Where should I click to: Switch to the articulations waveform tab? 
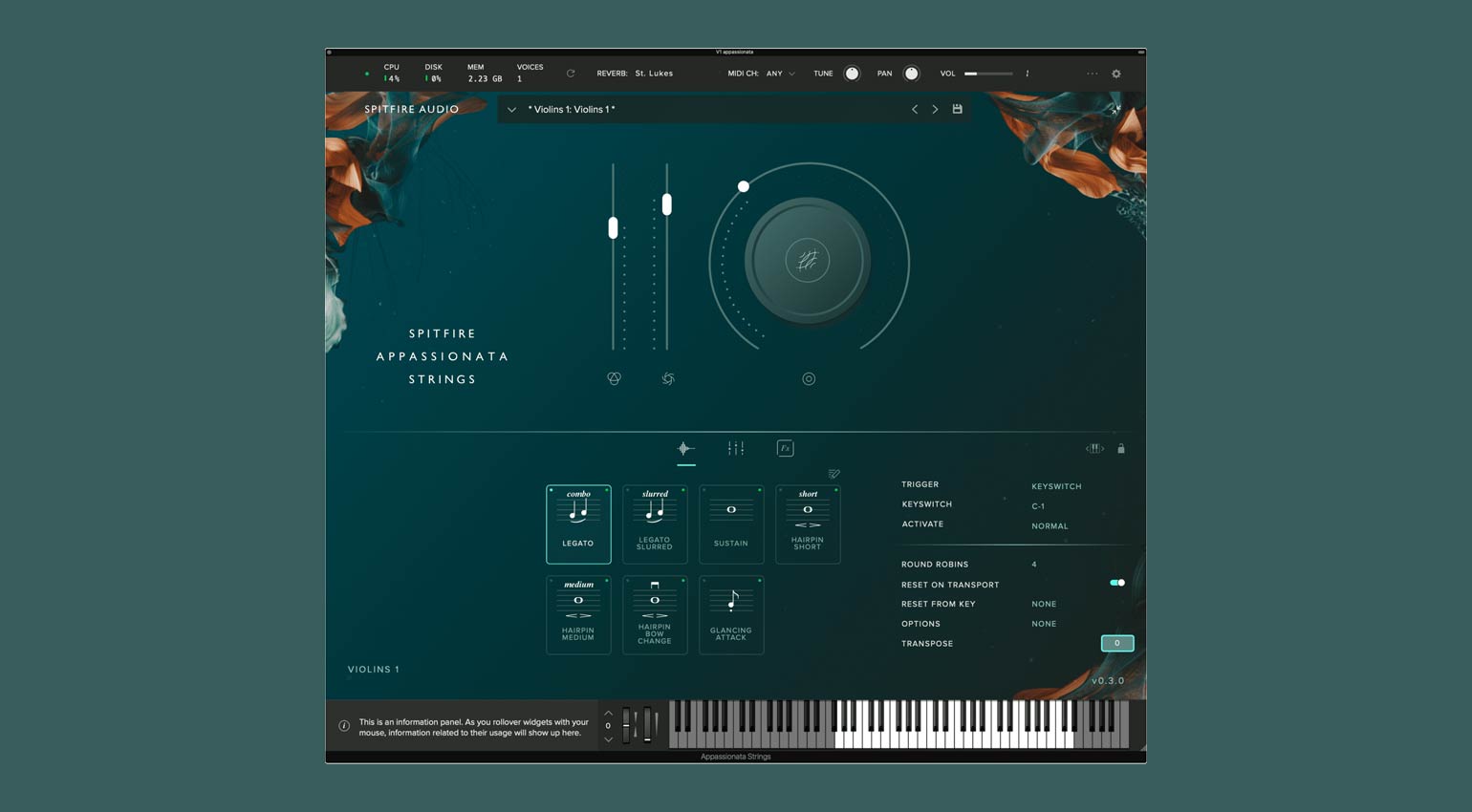pyautogui.click(x=685, y=448)
